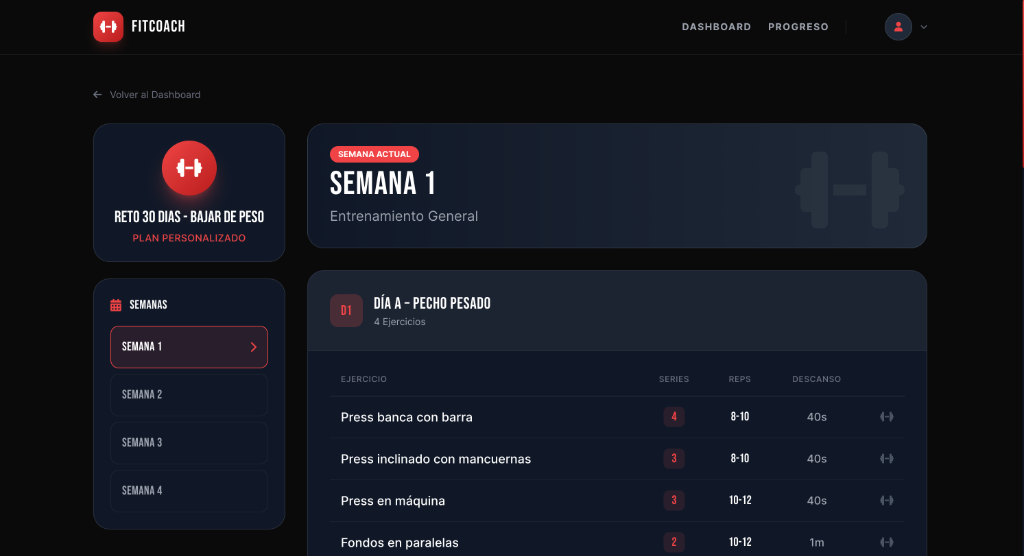Choose Semana 4 from the sidebar
Viewport: 1024px width, 556px height.
pos(189,491)
